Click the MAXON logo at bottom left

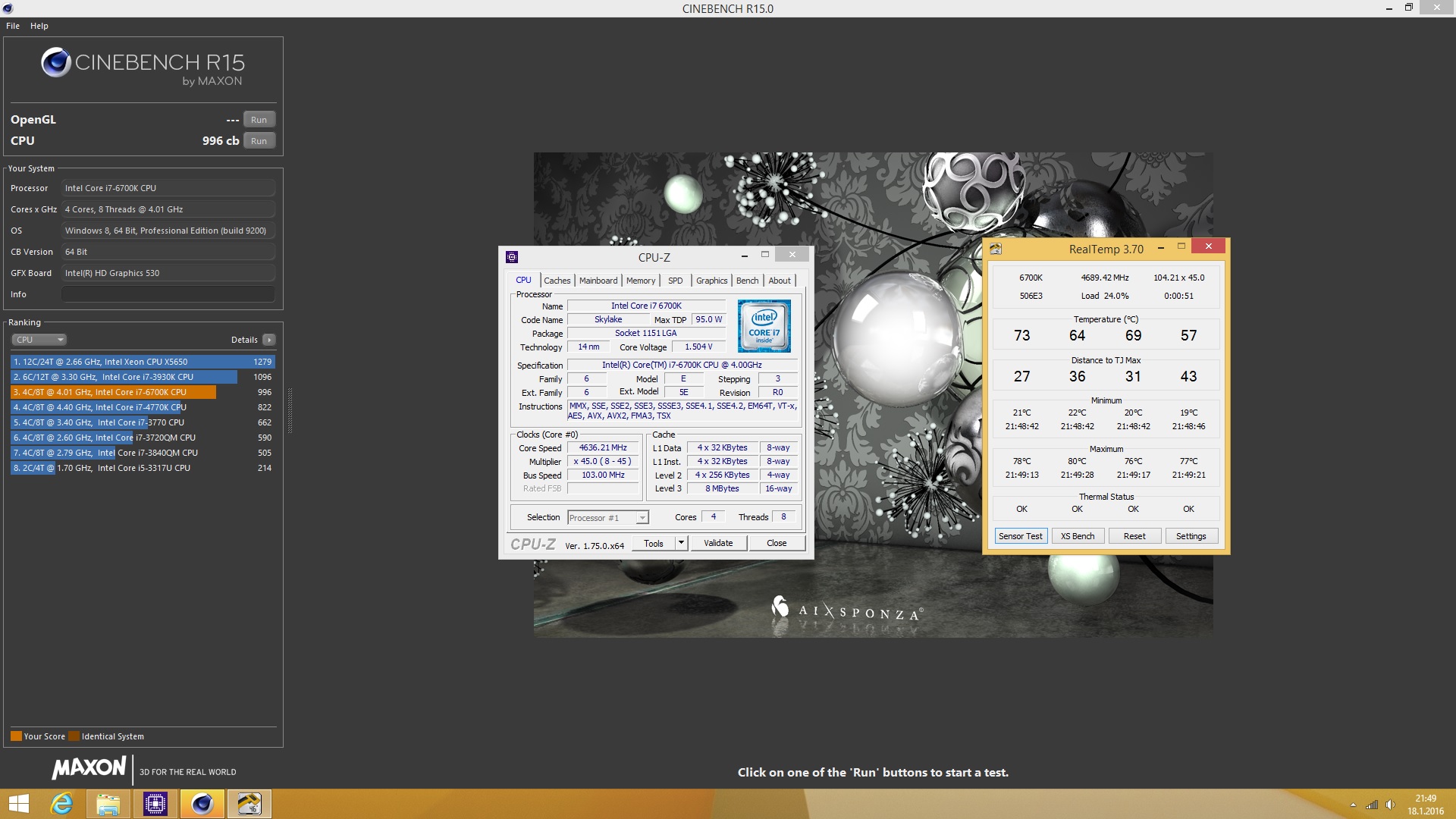pyautogui.click(x=89, y=768)
